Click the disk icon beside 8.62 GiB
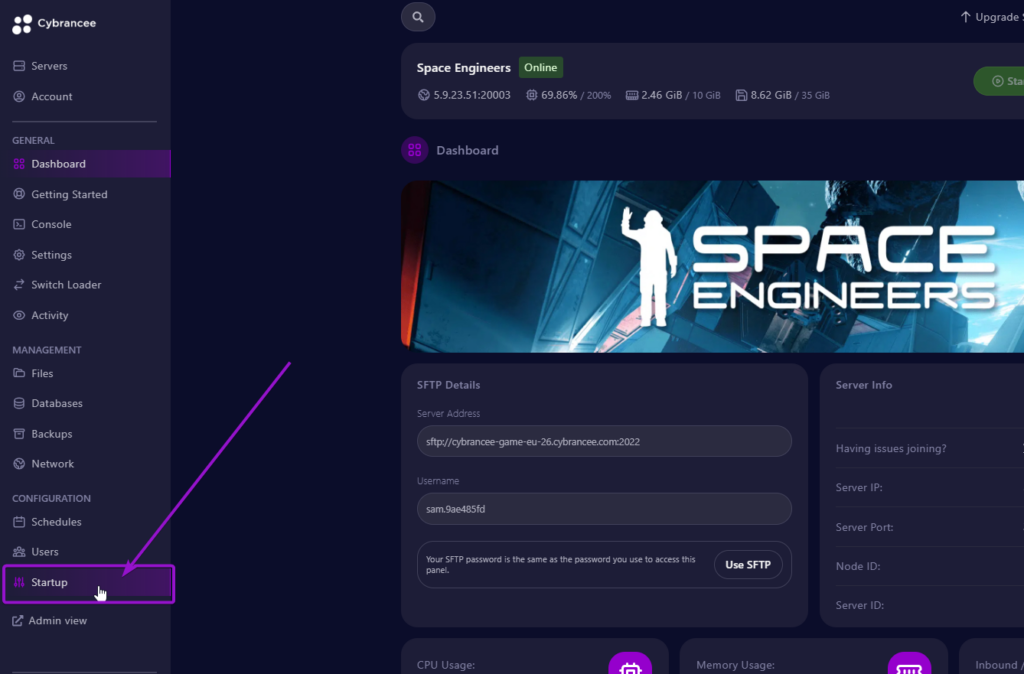The height and width of the screenshot is (674, 1024). click(x=741, y=95)
